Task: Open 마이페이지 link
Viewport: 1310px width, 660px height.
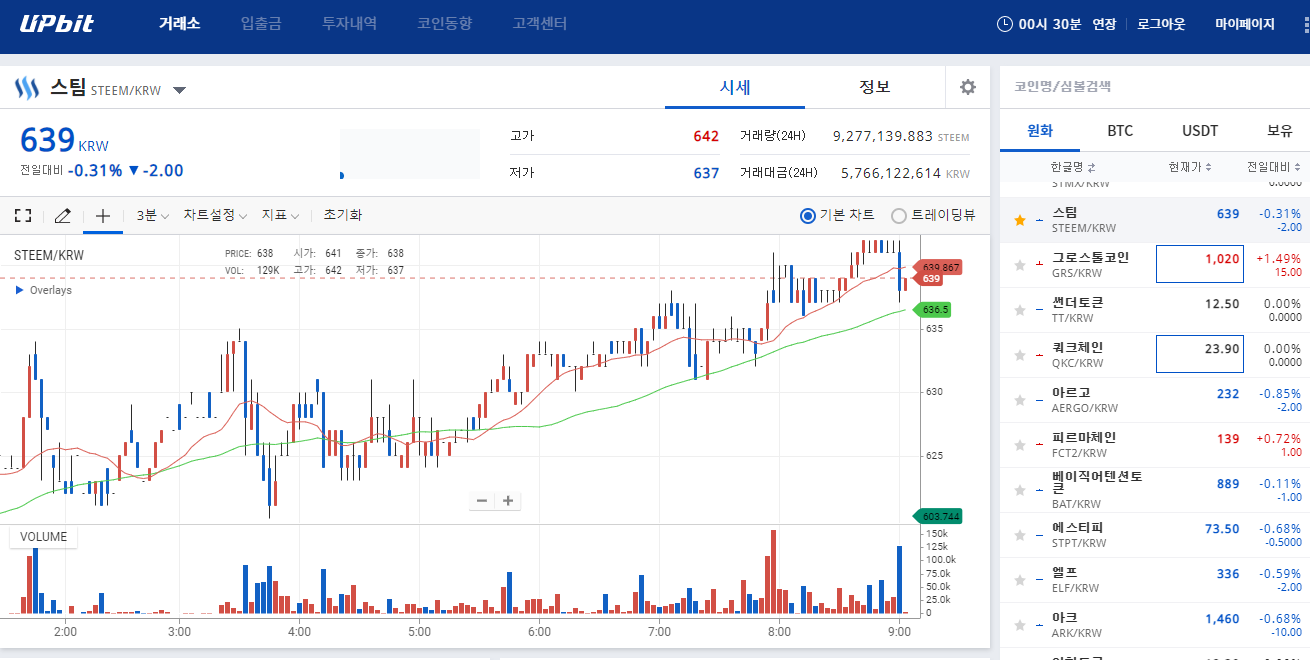Action: tap(1245, 24)
